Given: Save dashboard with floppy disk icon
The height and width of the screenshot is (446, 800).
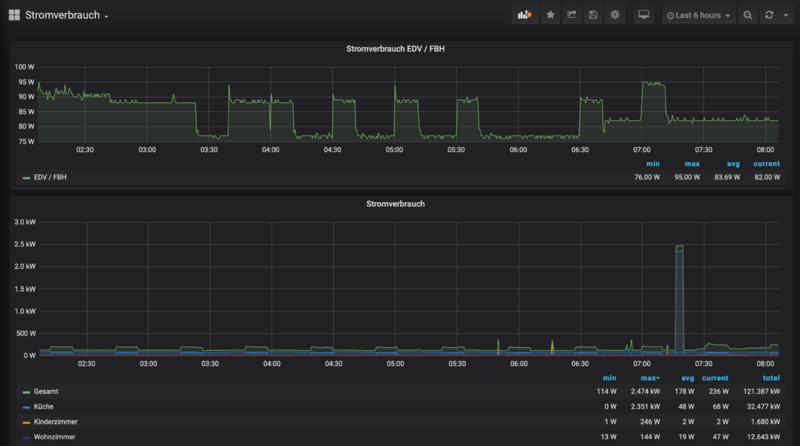Looking at the screenshot, I should [x=593, y=15].
